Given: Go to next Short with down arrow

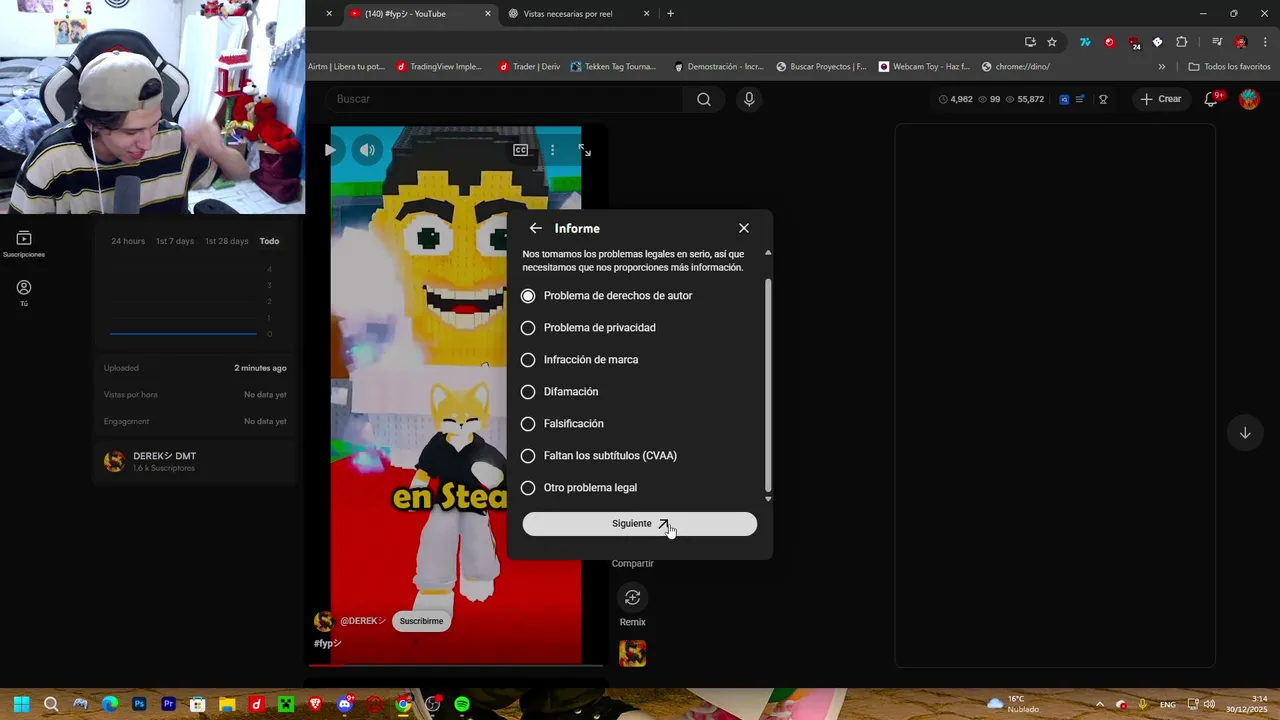Looking at the screenshot, I should tap(1245, 433).
